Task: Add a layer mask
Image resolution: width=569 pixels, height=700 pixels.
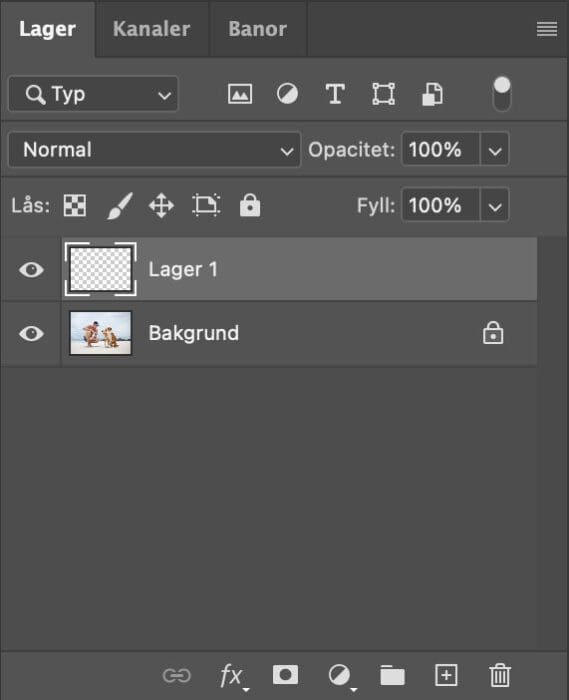Action: (x=286, y=675)
